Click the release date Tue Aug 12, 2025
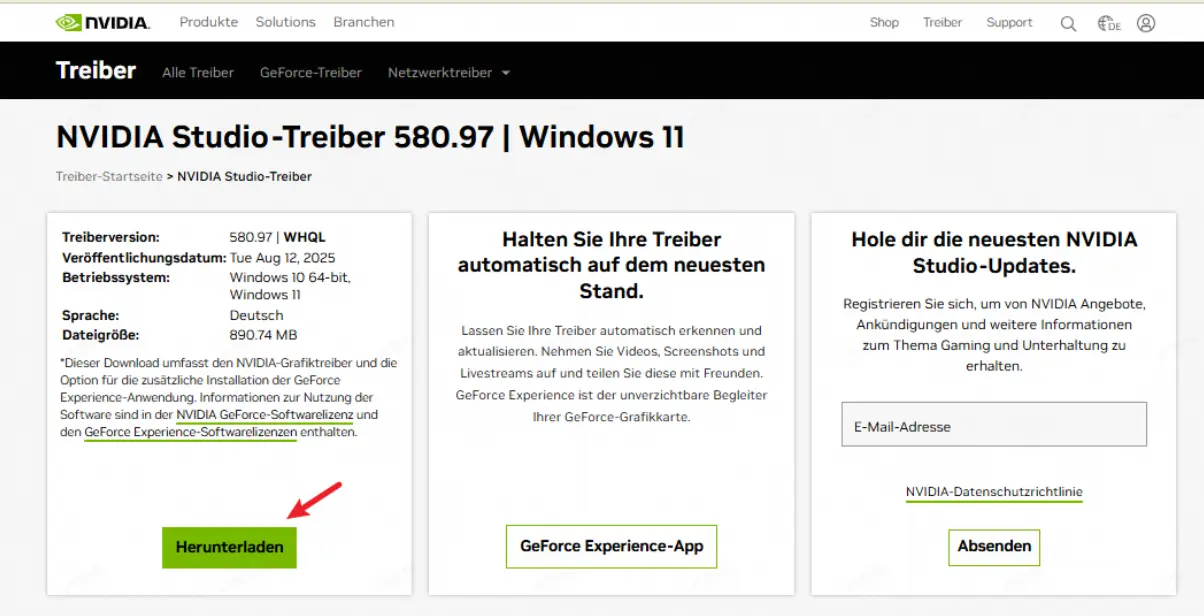1204x616 pixels. click(x=285, y=257)
